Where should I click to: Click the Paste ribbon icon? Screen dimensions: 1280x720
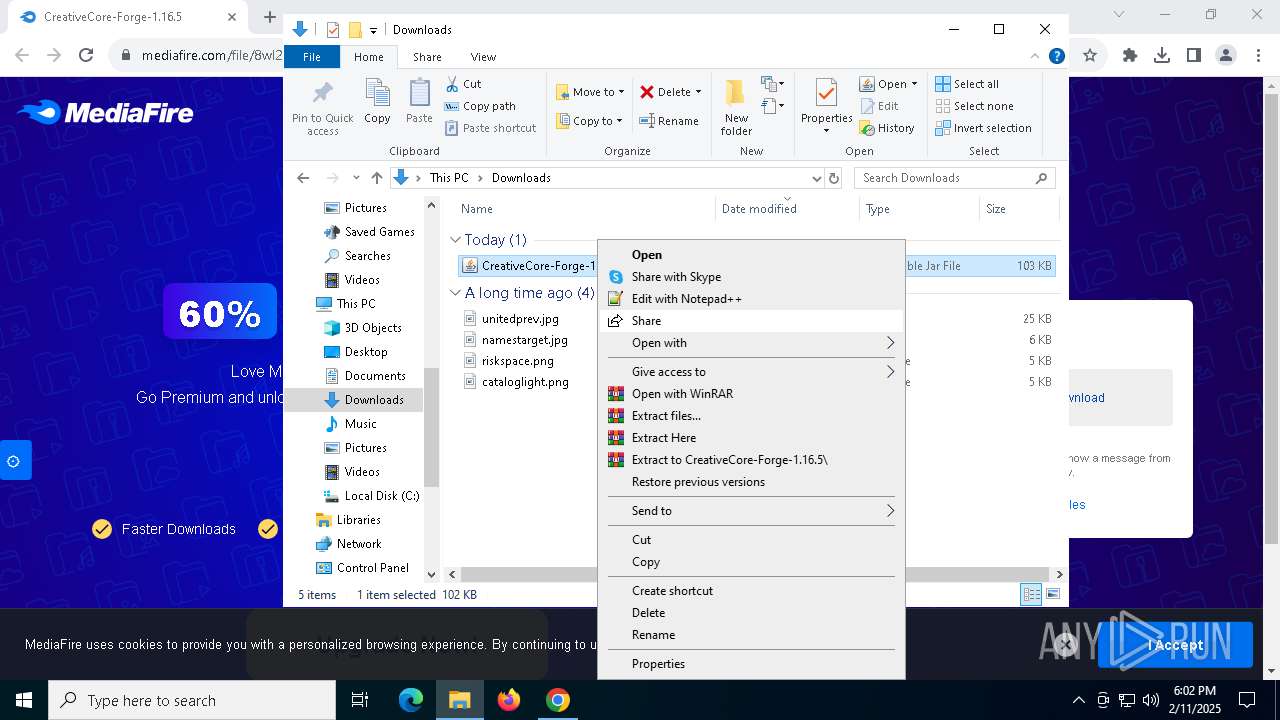point(419,93)
